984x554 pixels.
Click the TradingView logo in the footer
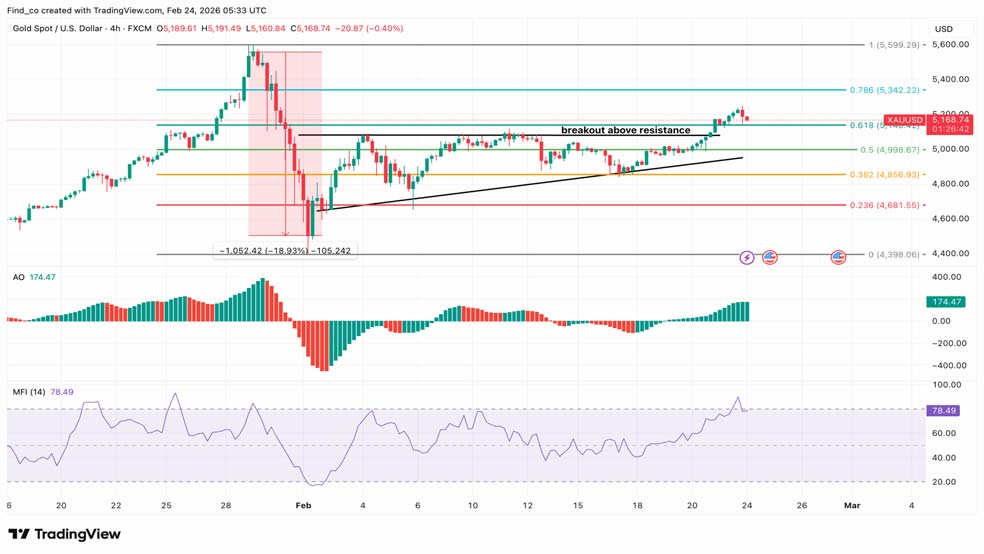click(65, 534)
